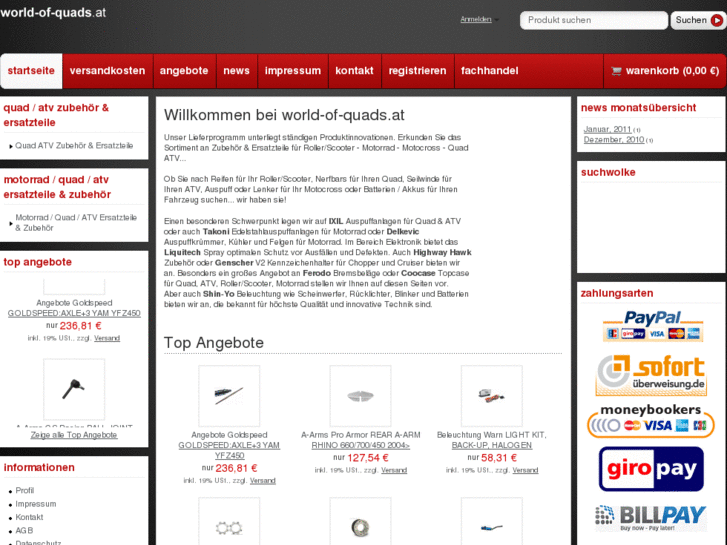
Task: Click the top angebote sidebar heading
Action: [38, 262]
